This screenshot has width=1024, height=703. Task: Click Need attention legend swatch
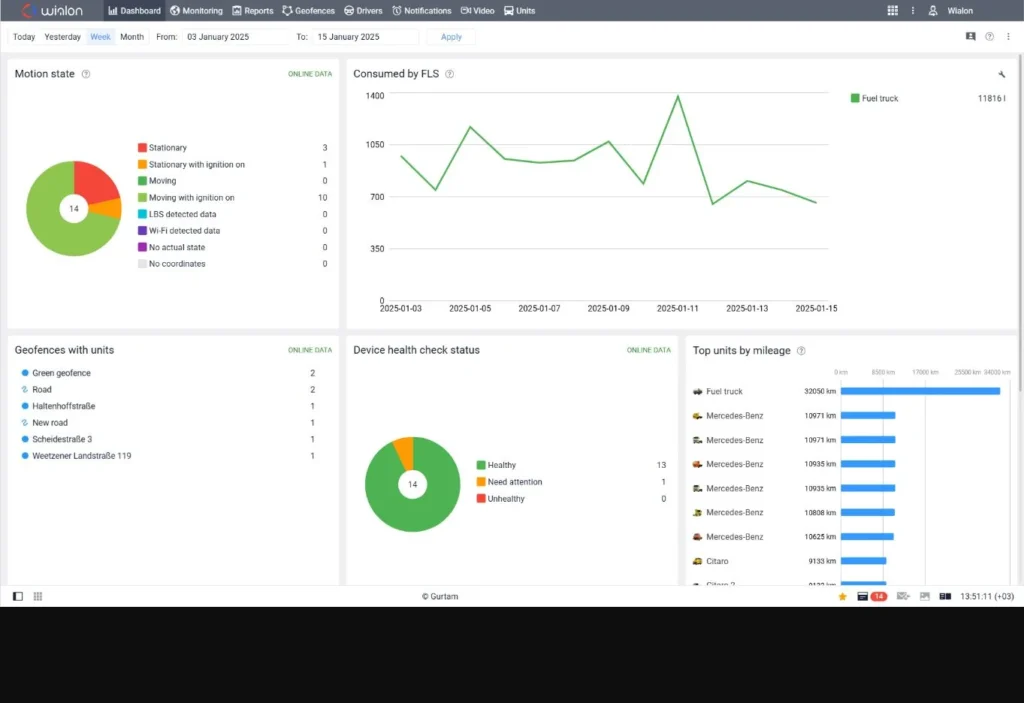[x=481, y=482]
